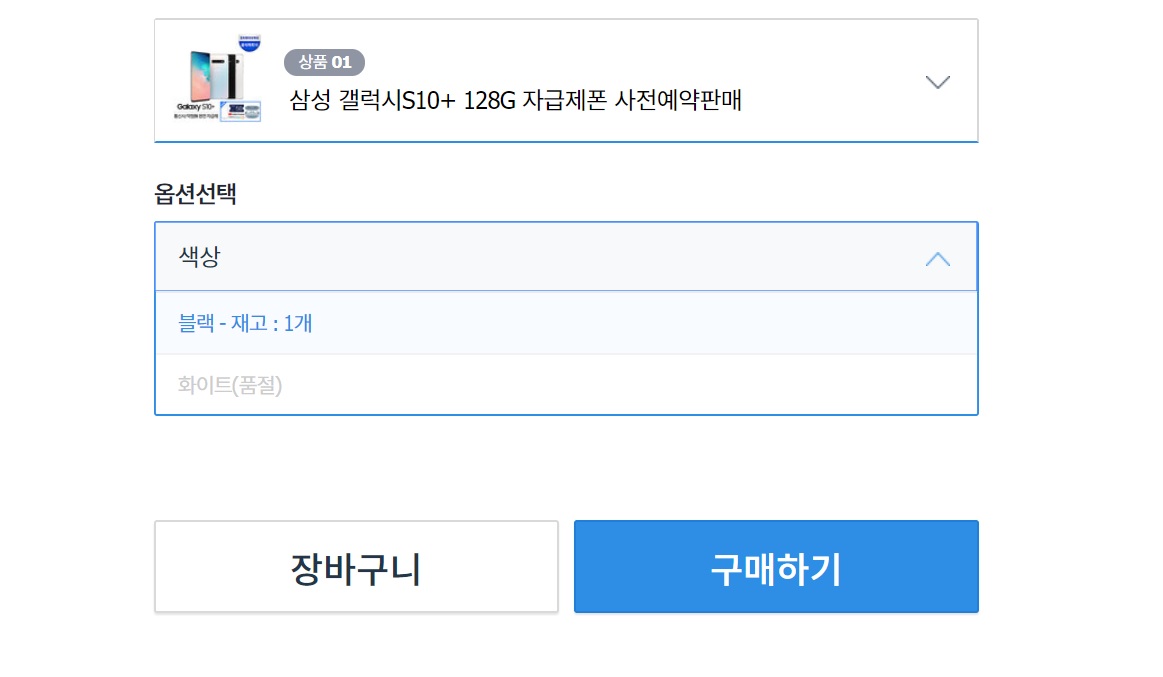
Task: Add item to cart with 장바구니
Action: click(356, 567)
